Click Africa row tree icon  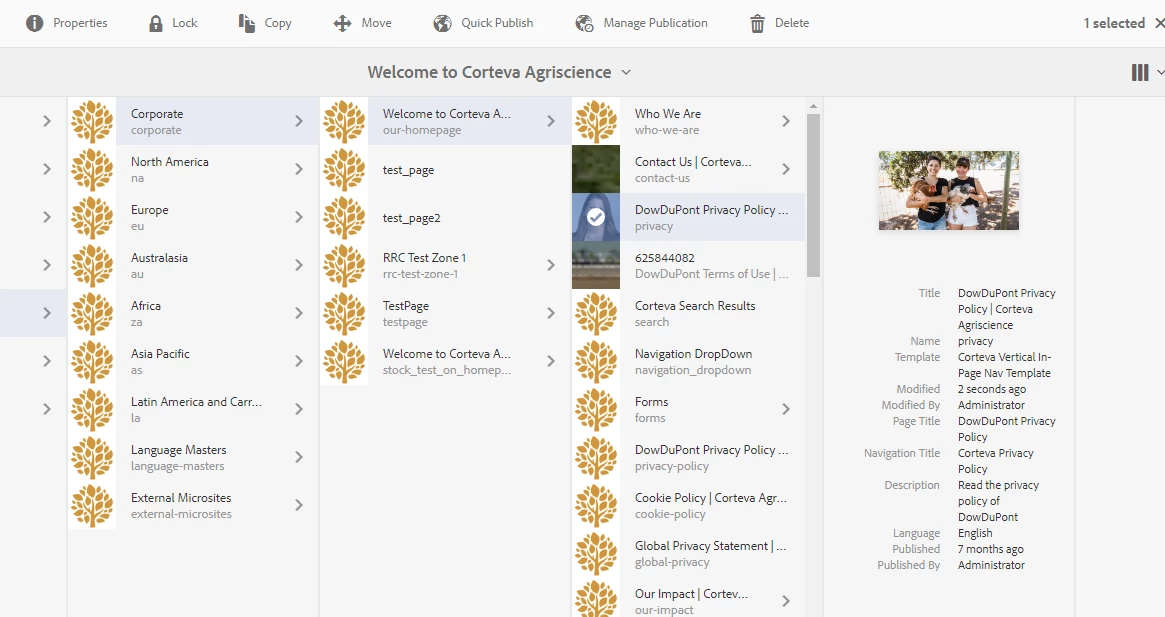click(x=92, y=313)
